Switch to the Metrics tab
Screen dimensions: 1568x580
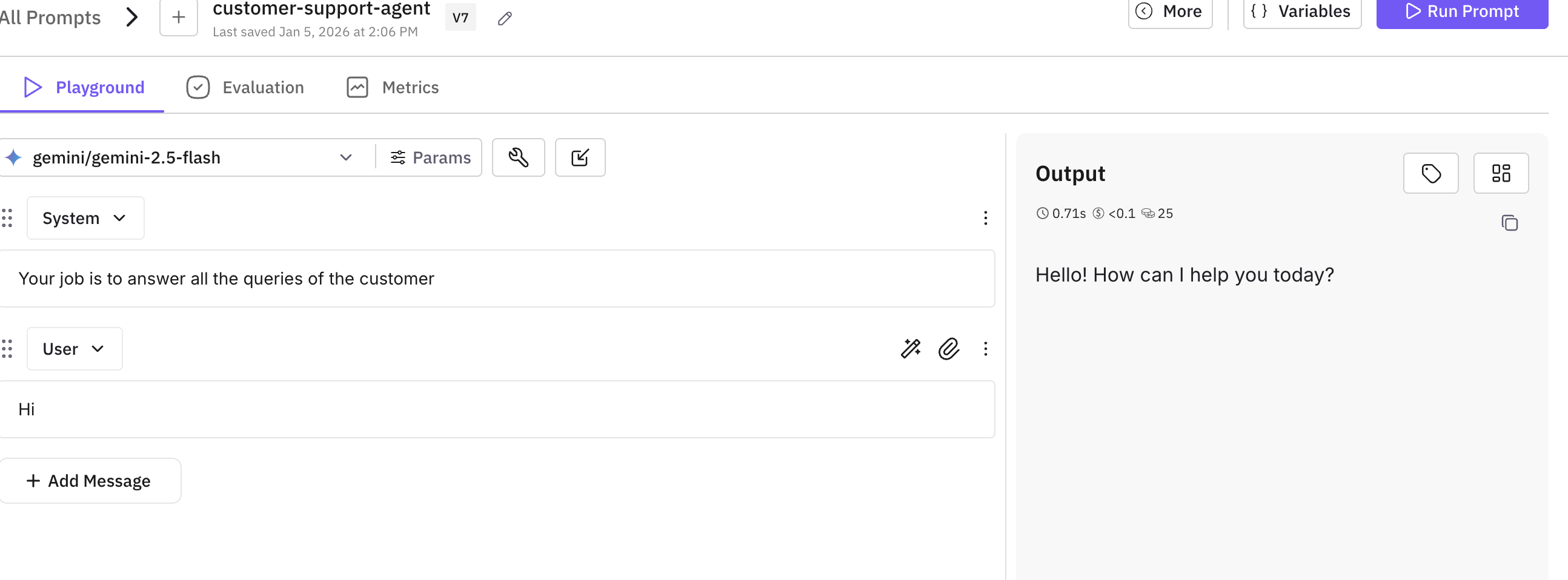coord(393,88)
